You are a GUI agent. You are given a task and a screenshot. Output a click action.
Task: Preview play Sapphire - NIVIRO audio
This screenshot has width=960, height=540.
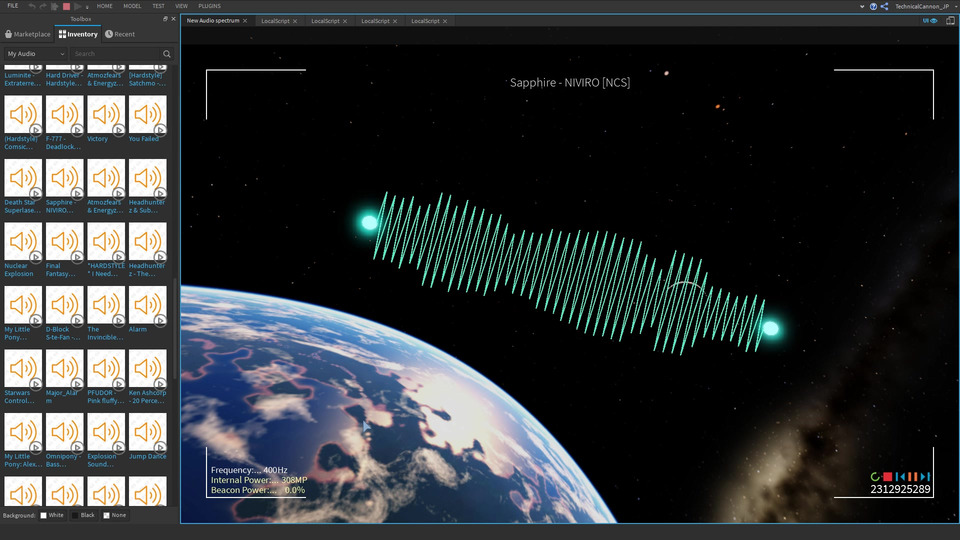pos(77,193)
